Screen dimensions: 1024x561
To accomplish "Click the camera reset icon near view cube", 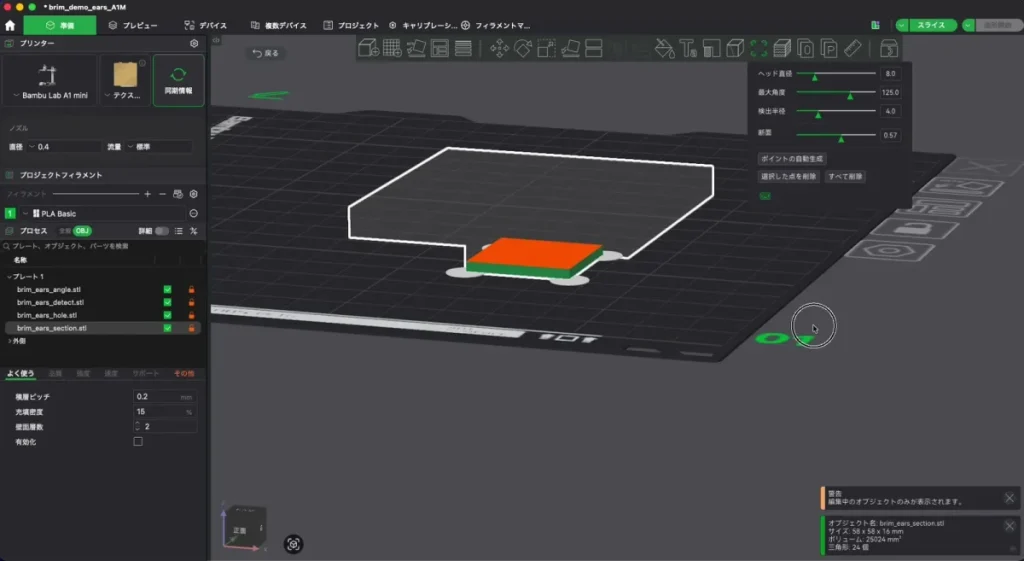I will [x=293, y=544].
